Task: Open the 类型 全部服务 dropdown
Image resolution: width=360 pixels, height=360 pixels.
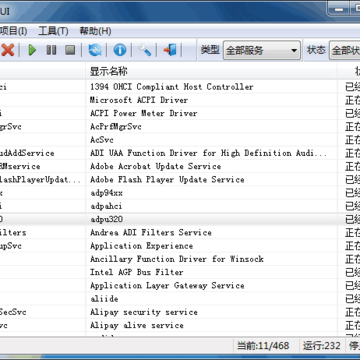Action: click(262, 51)
